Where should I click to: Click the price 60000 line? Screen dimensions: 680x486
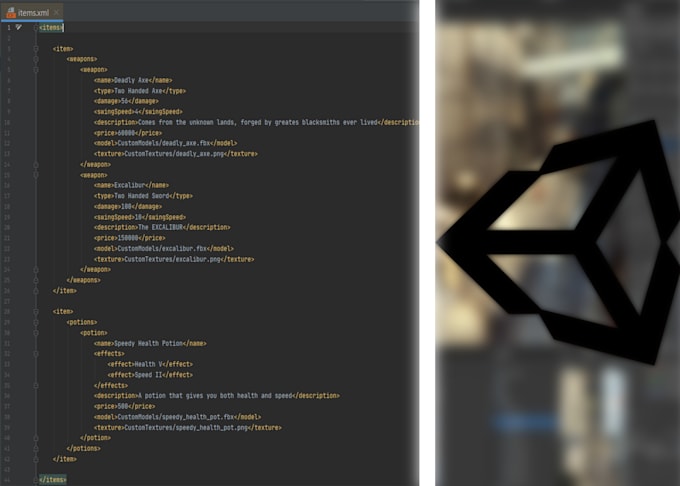tap(128, 133)
